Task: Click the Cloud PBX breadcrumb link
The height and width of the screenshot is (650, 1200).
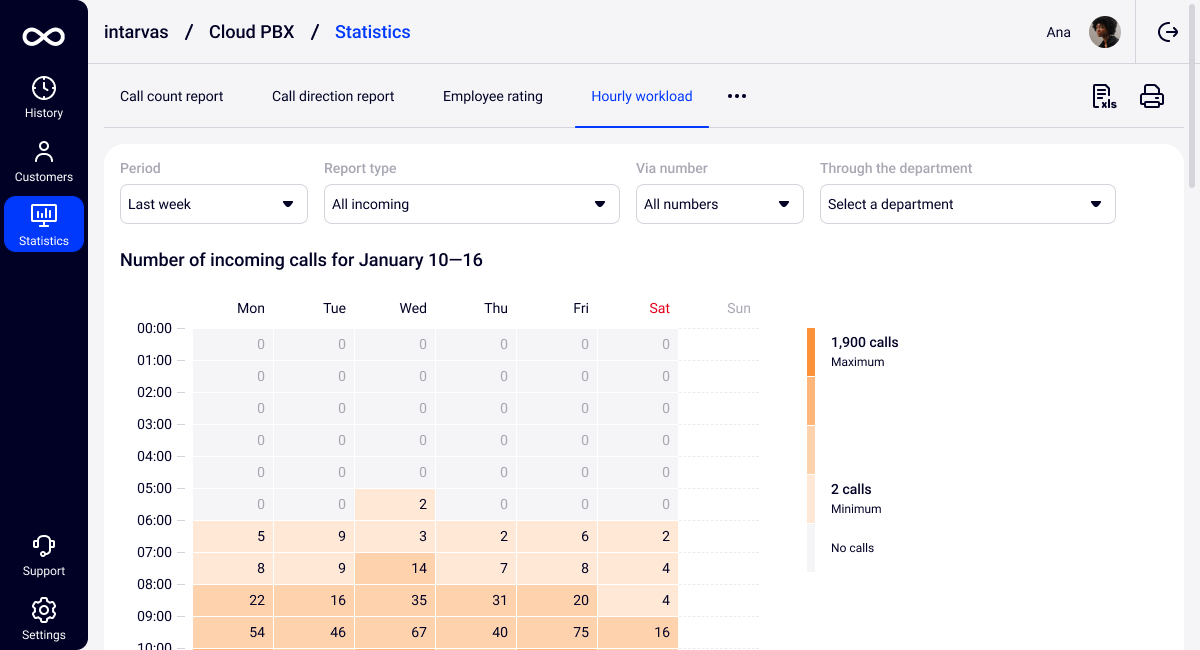Action: pos(252,32)
